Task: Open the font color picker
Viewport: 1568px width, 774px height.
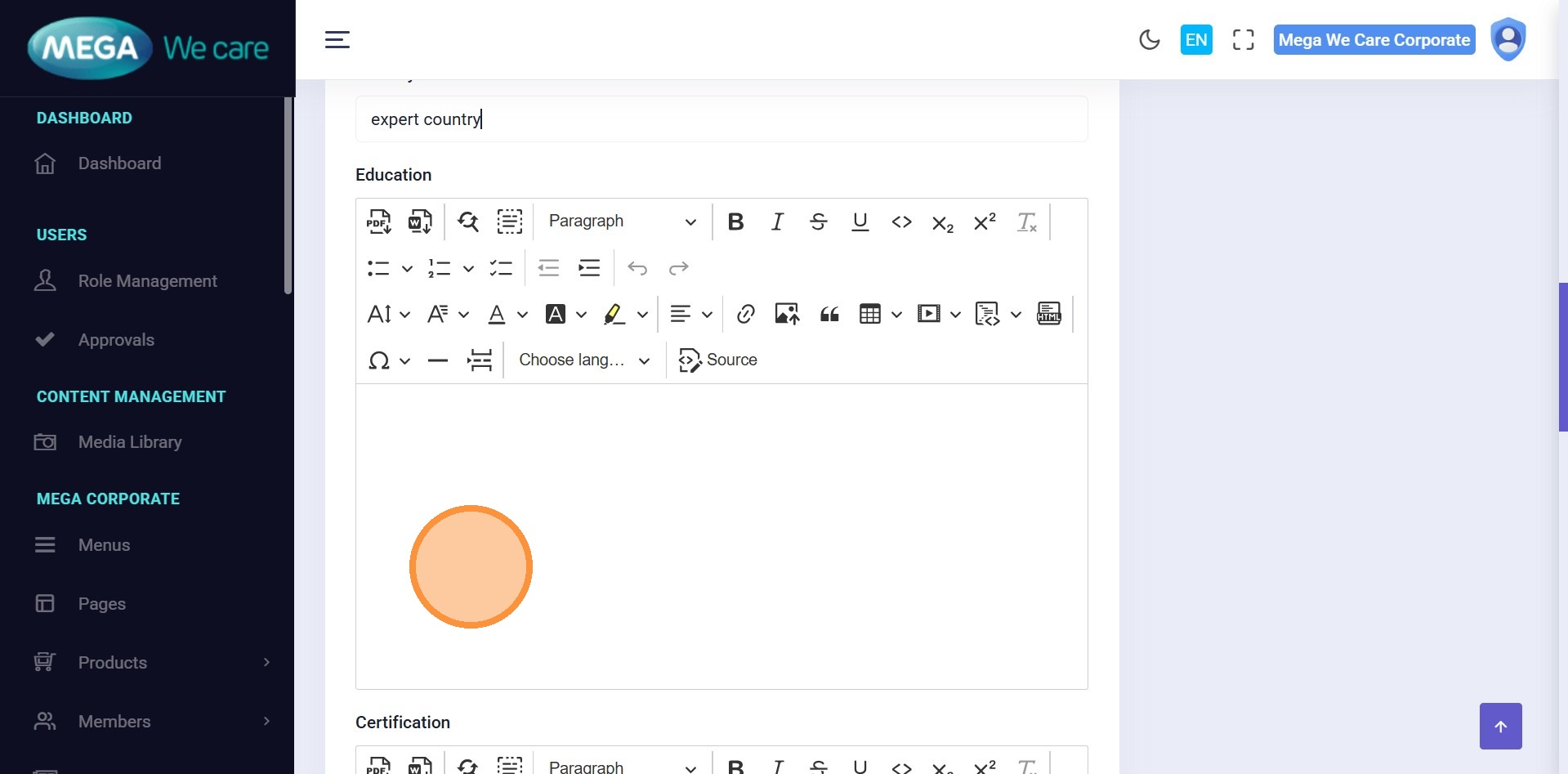Action: point(498,315)
